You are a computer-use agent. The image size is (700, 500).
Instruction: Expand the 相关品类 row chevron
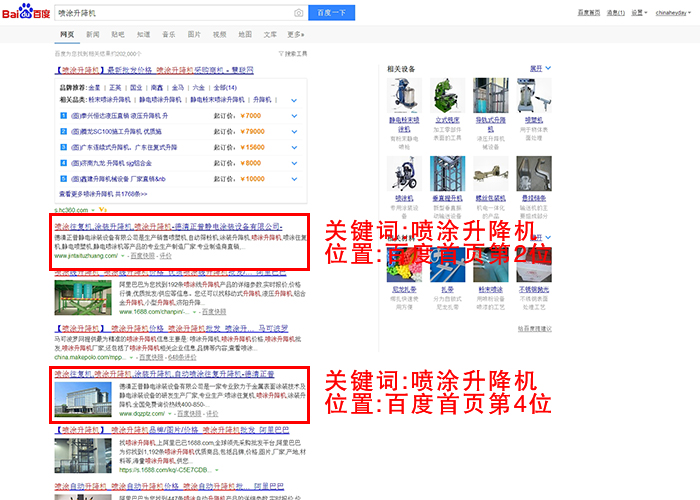294,100
